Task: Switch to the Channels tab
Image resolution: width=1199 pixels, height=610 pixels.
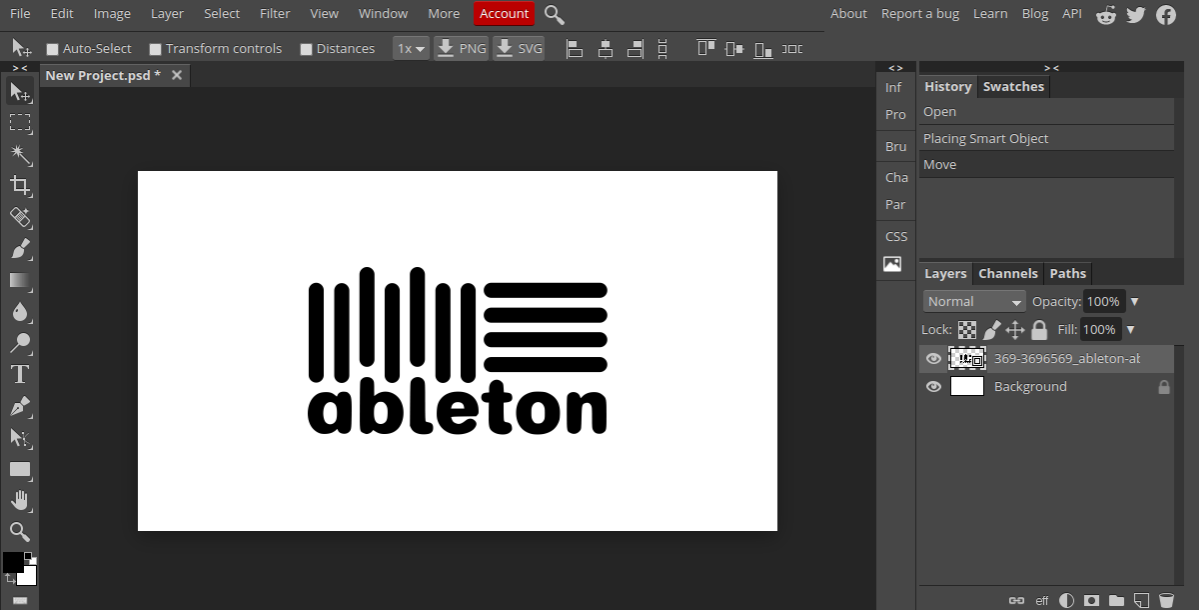Action: coord(1008,274)
